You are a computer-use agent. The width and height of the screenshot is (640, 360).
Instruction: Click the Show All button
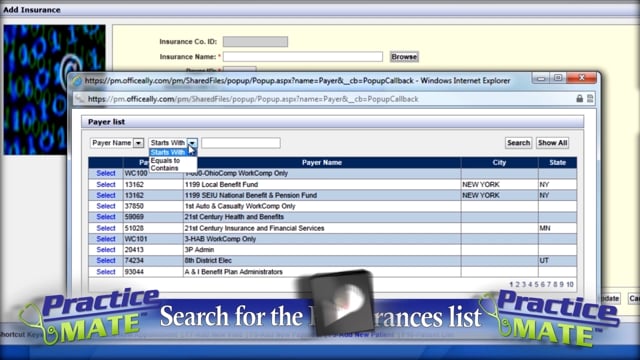(552, 143)
